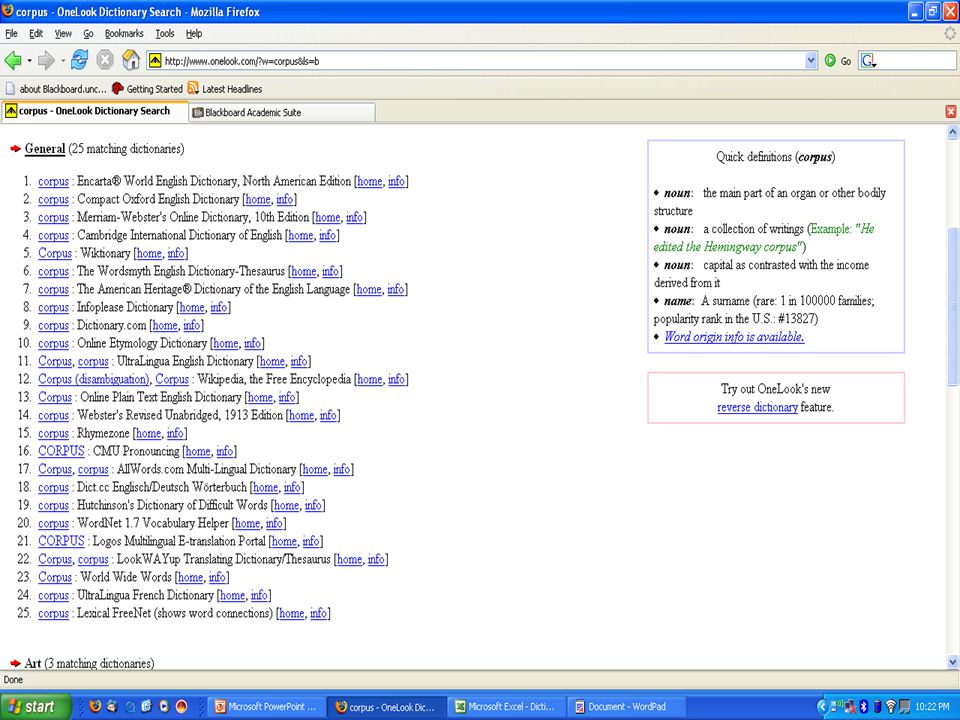
Task: Close the current tab with red X
Action: (951, 111)
